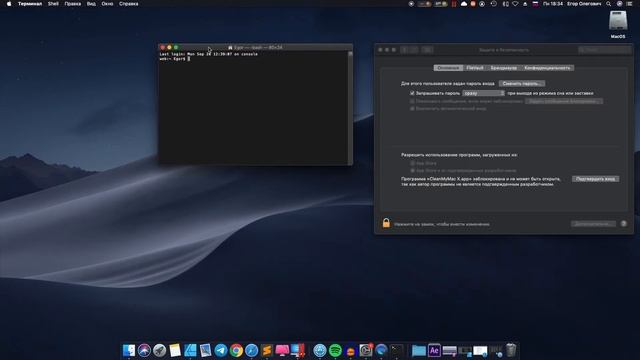Open the Notes app in Dock

click(175, 350)
